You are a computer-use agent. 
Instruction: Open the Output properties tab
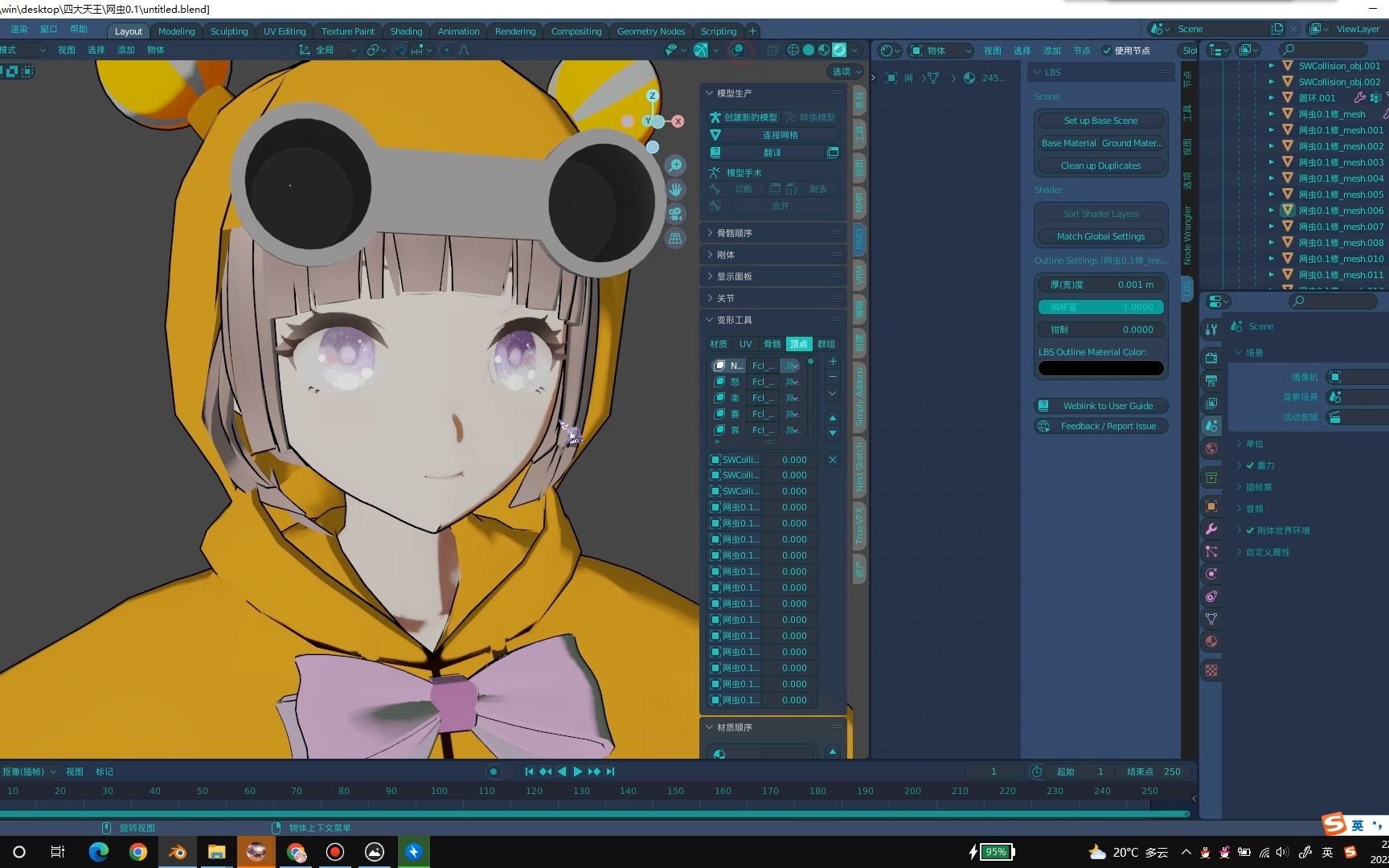pyautogui.click(x=1211, y=380)
